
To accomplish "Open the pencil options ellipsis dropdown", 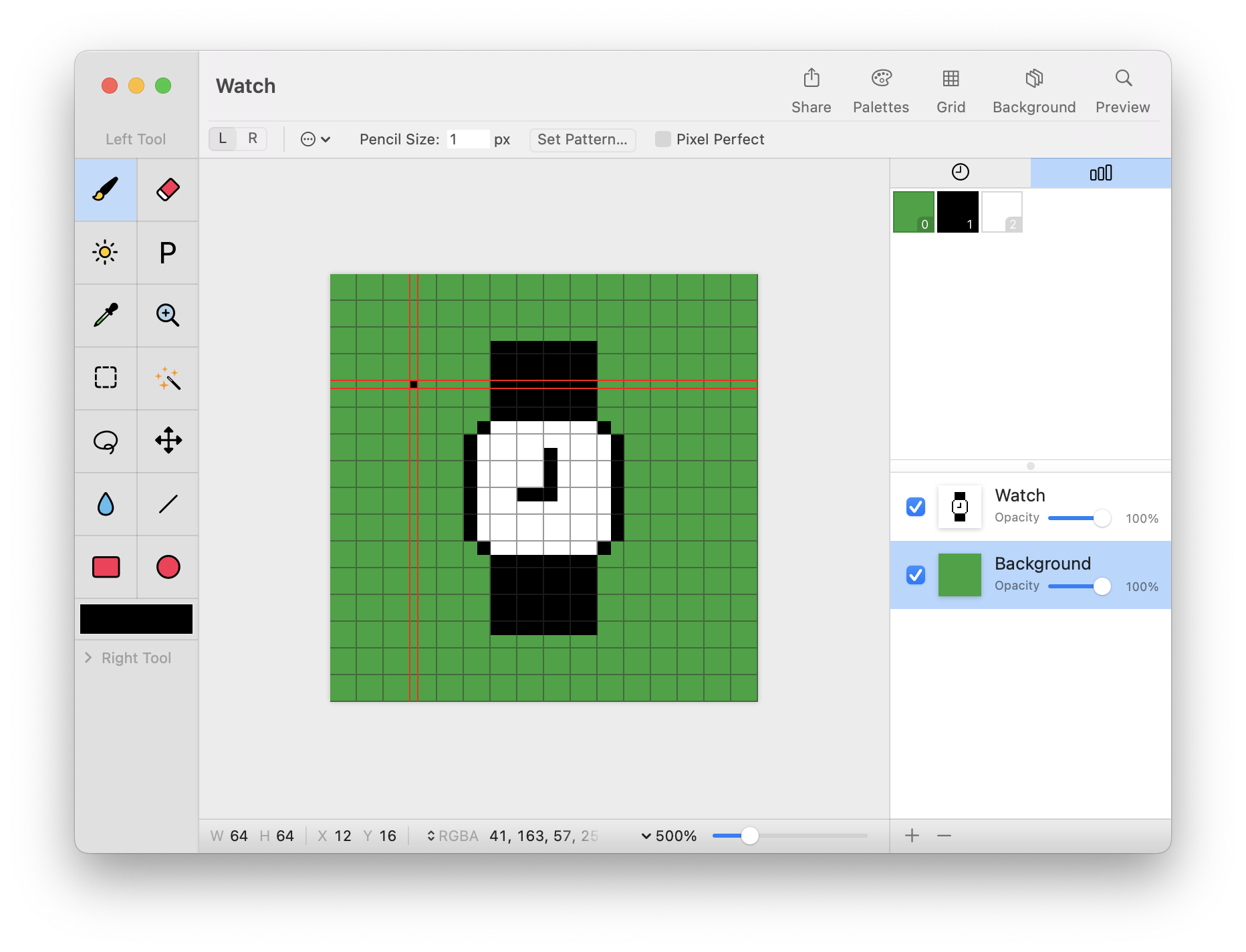I will pos(315,139).
